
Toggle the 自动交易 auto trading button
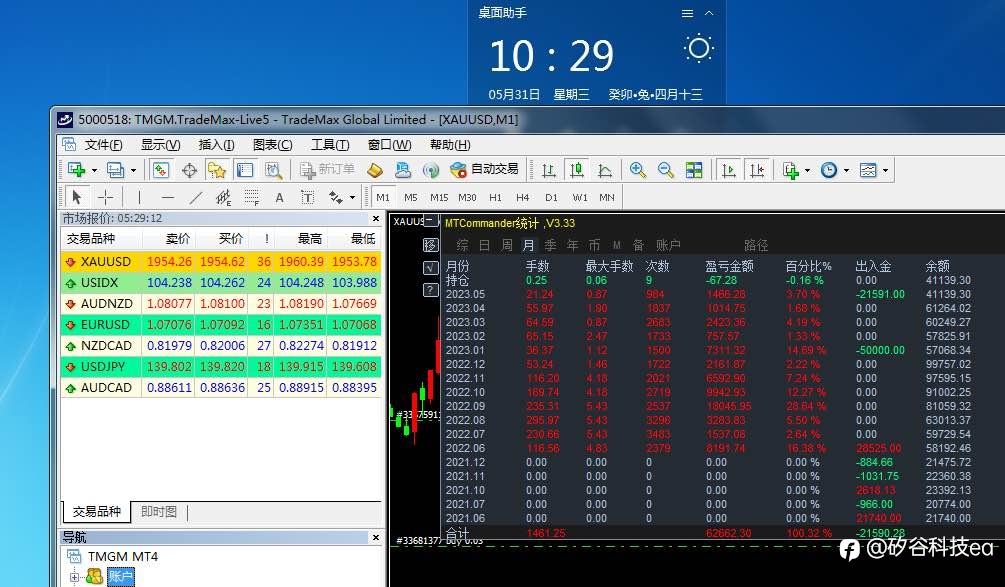click(485, 169)
